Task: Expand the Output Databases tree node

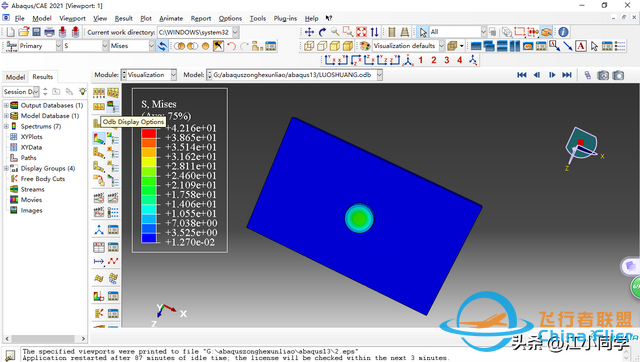Action: coord(6,105)
